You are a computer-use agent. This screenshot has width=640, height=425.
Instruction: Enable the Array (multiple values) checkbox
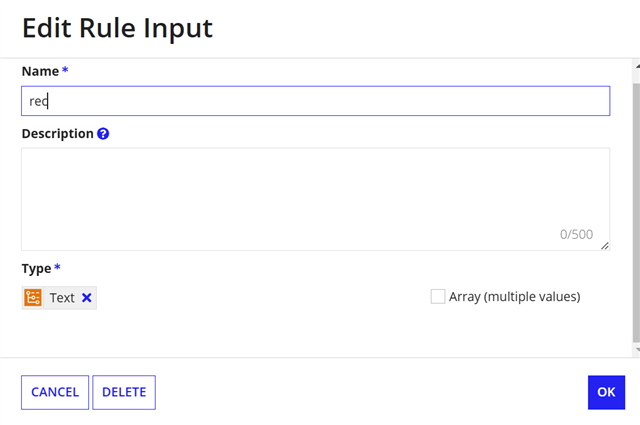[438, 296]
